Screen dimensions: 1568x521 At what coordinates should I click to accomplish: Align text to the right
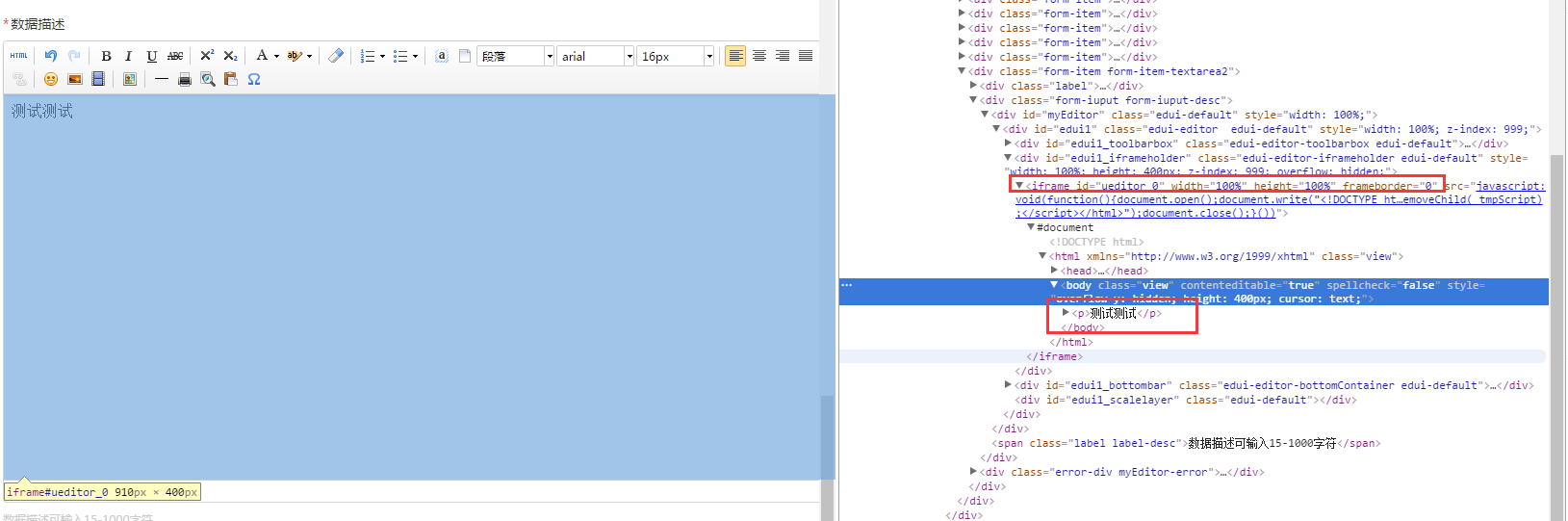(x=783, y=56)
